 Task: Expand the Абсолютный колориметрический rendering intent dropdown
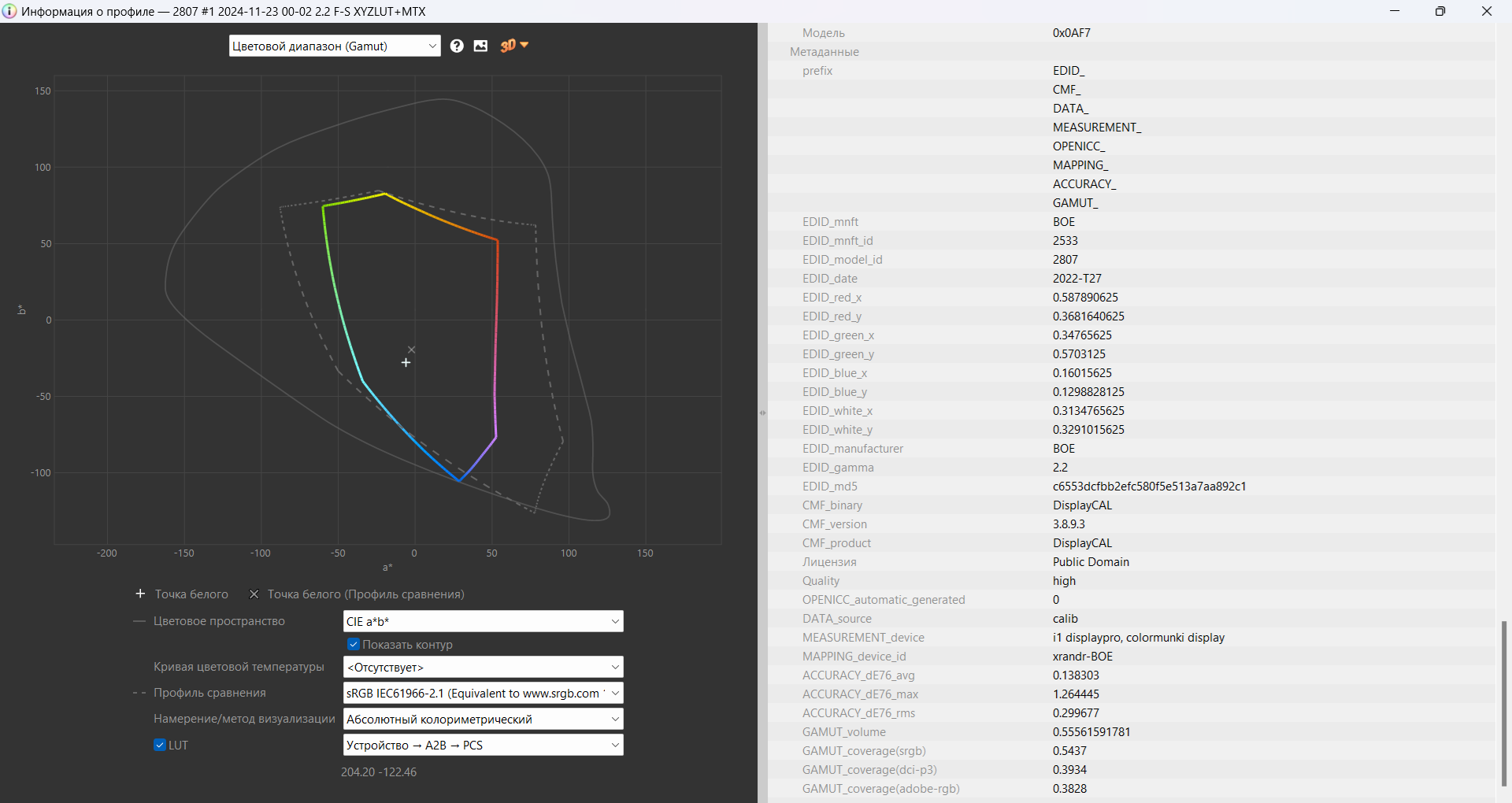click(483, 719)
